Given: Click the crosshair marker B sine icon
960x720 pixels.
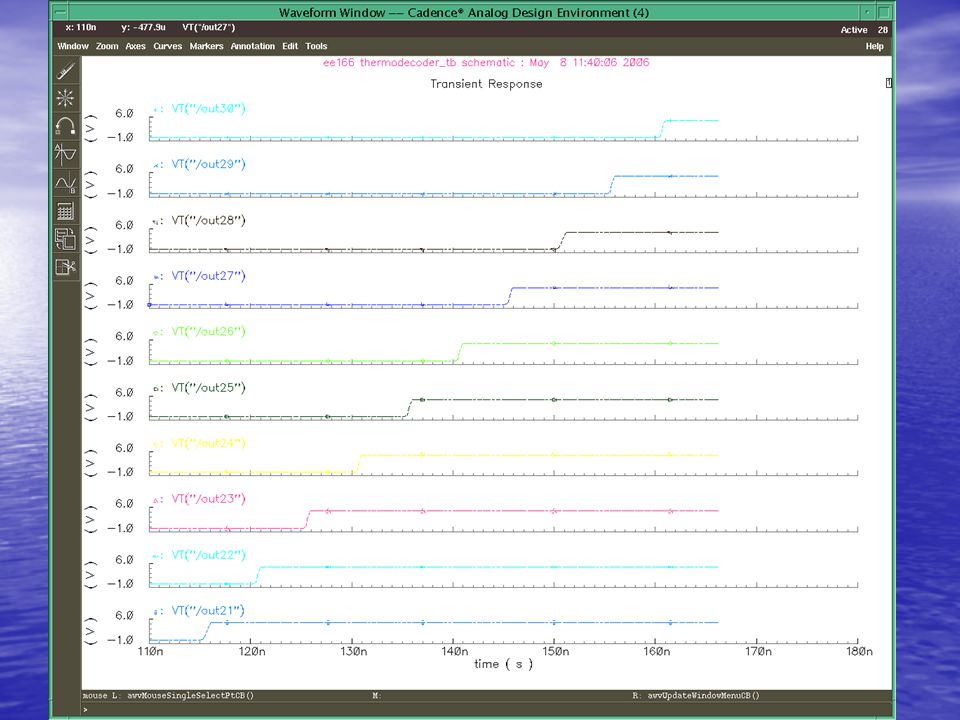Looking at the screenshot, I should (66, 182).
